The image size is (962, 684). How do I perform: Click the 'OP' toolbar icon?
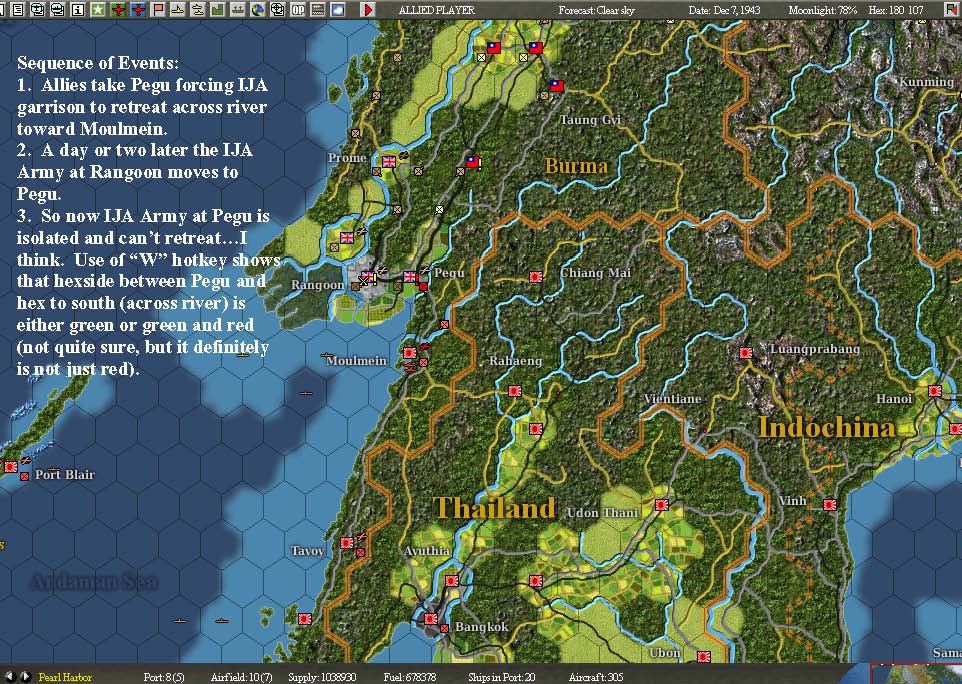pyautogui.click(x=298, y=10)
